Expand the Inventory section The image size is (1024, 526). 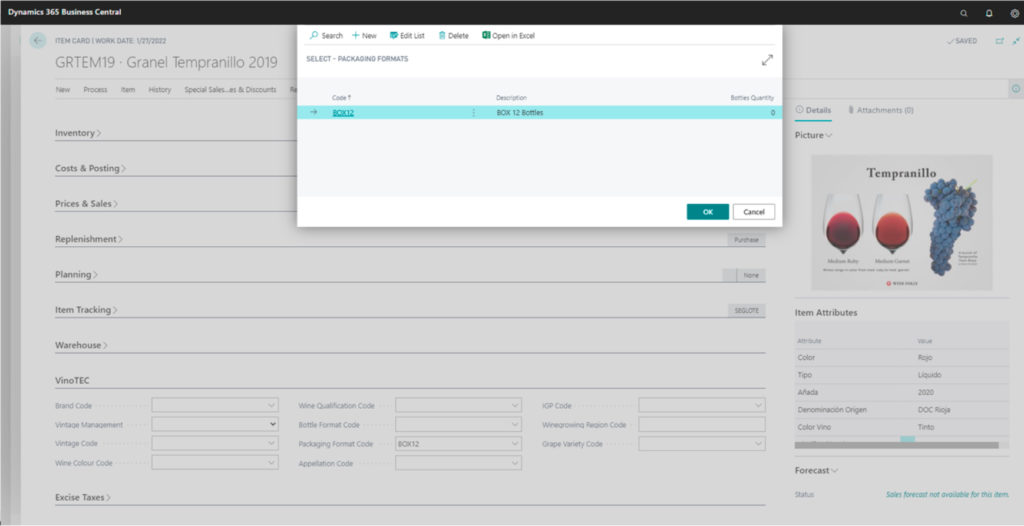pos(78,133)
